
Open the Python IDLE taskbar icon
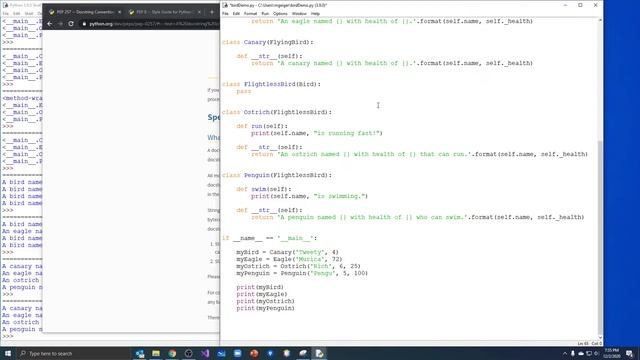[319, 353]
